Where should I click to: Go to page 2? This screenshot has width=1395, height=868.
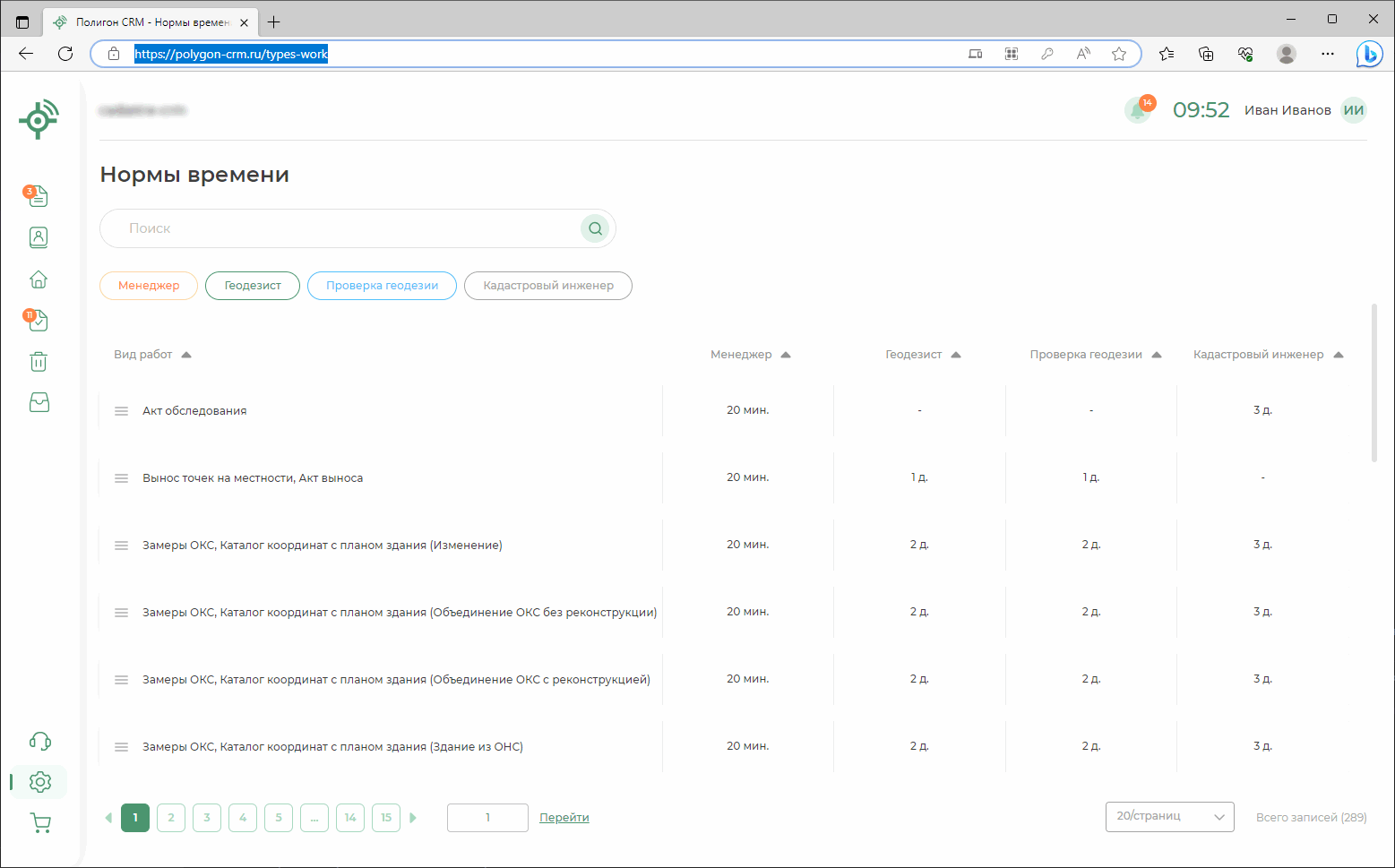pos(171,818)
